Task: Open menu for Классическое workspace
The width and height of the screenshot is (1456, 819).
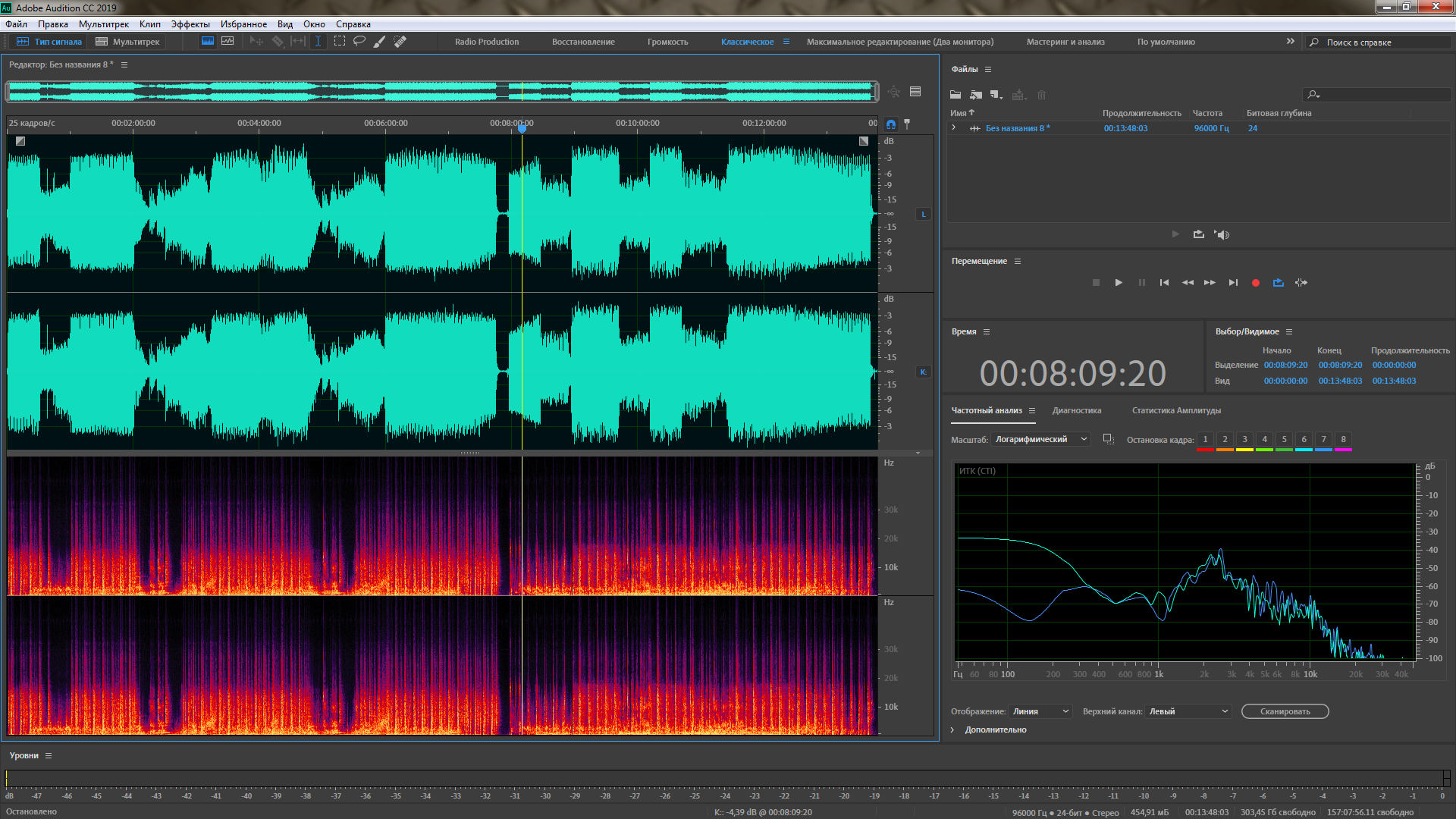Action: click(x=786, y=42)
